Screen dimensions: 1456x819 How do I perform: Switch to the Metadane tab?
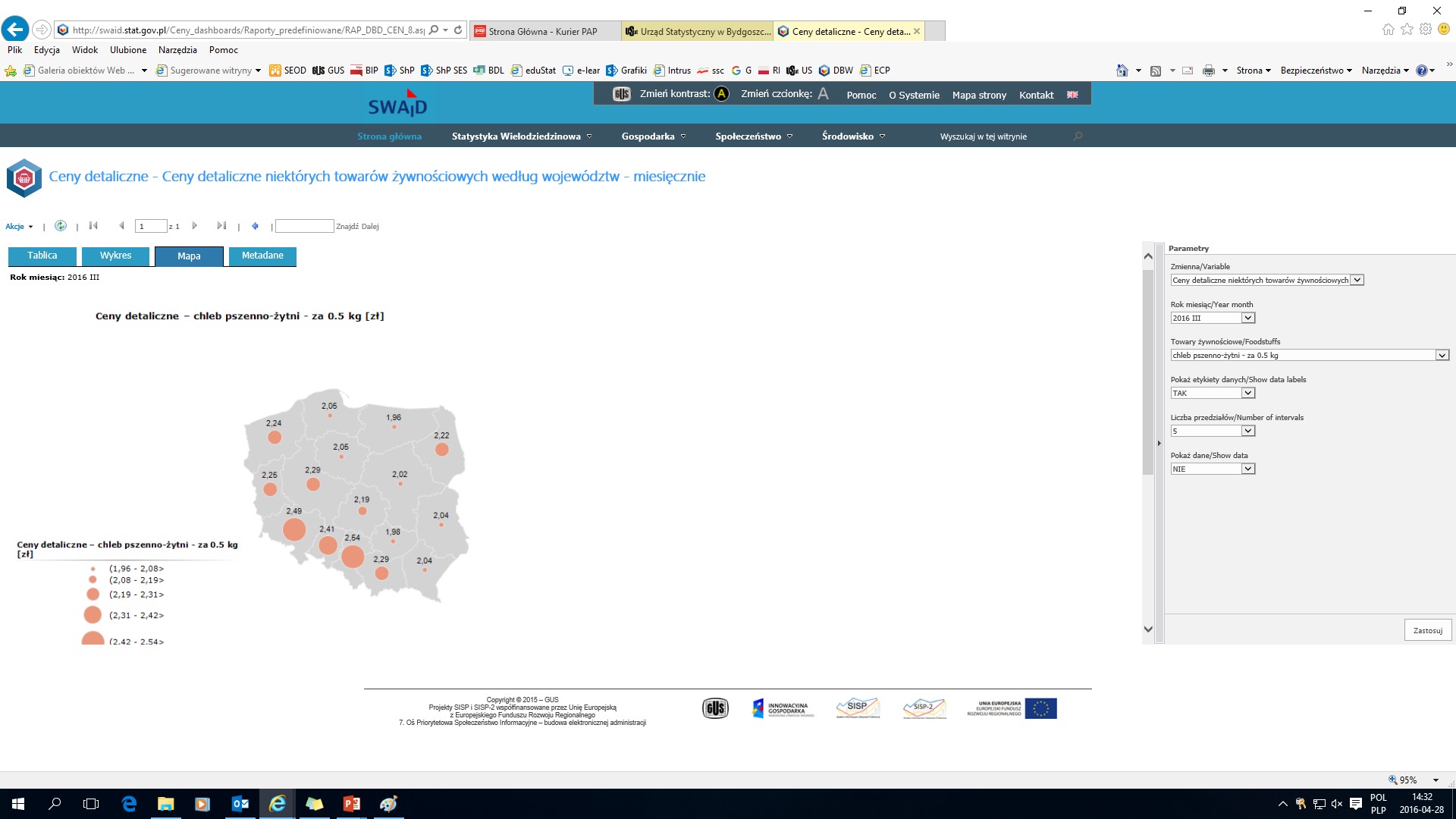[262, 256]
